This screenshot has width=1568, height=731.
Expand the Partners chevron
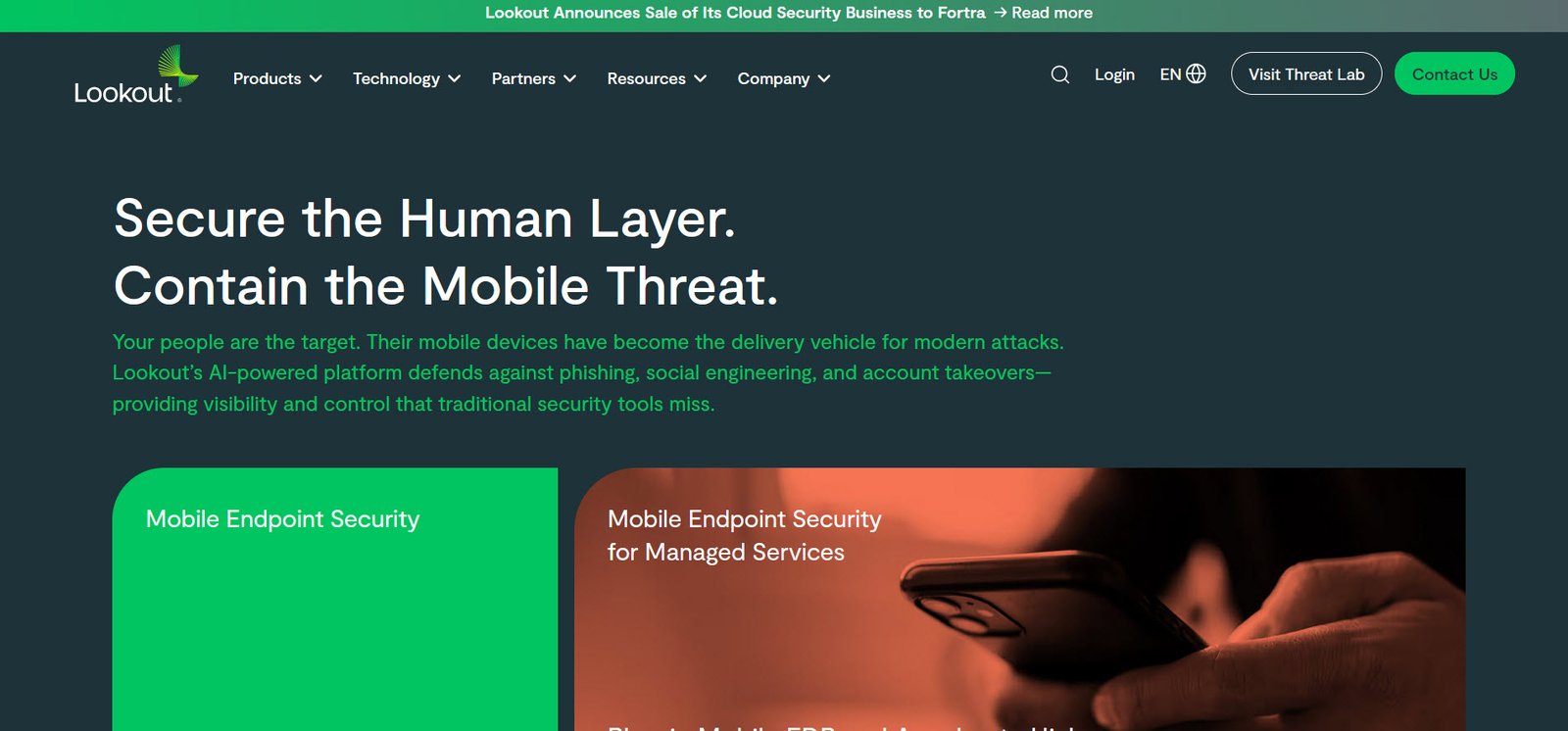pos(570,78)
